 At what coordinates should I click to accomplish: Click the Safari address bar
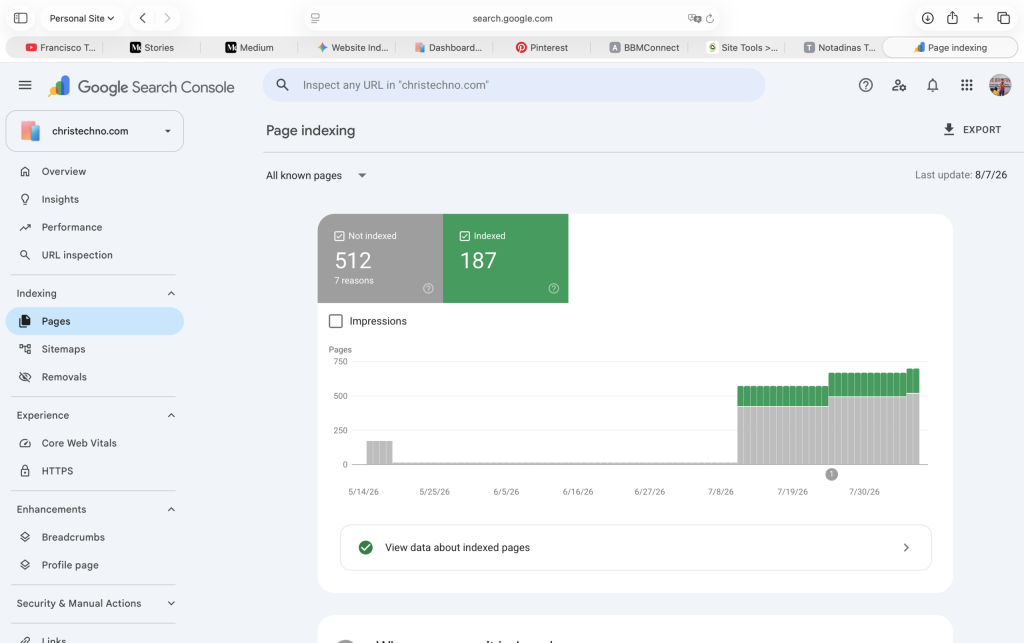click(512, 18)
